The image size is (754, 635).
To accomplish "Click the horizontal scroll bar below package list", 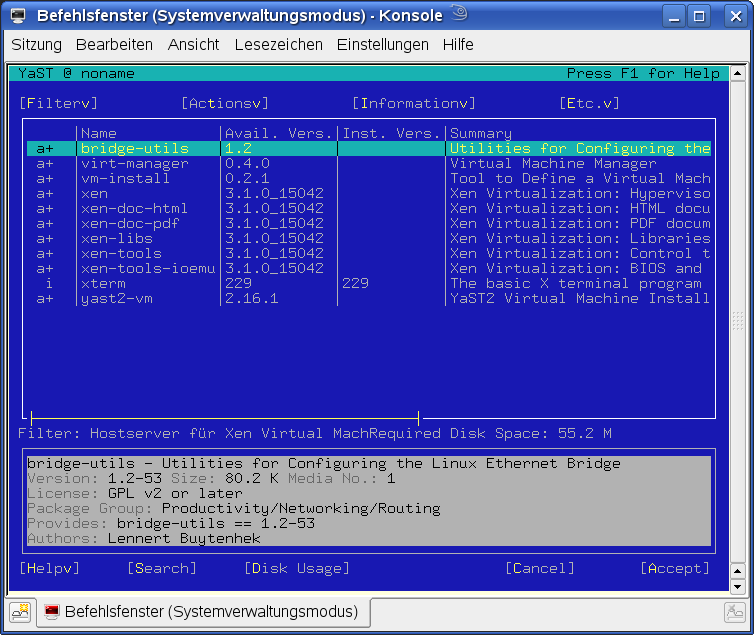I will pos(225,417).
